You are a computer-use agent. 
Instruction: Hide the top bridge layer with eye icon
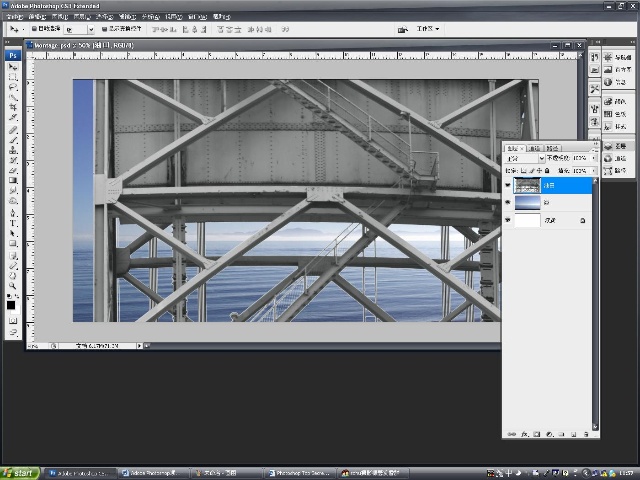[x=508, y=185]
